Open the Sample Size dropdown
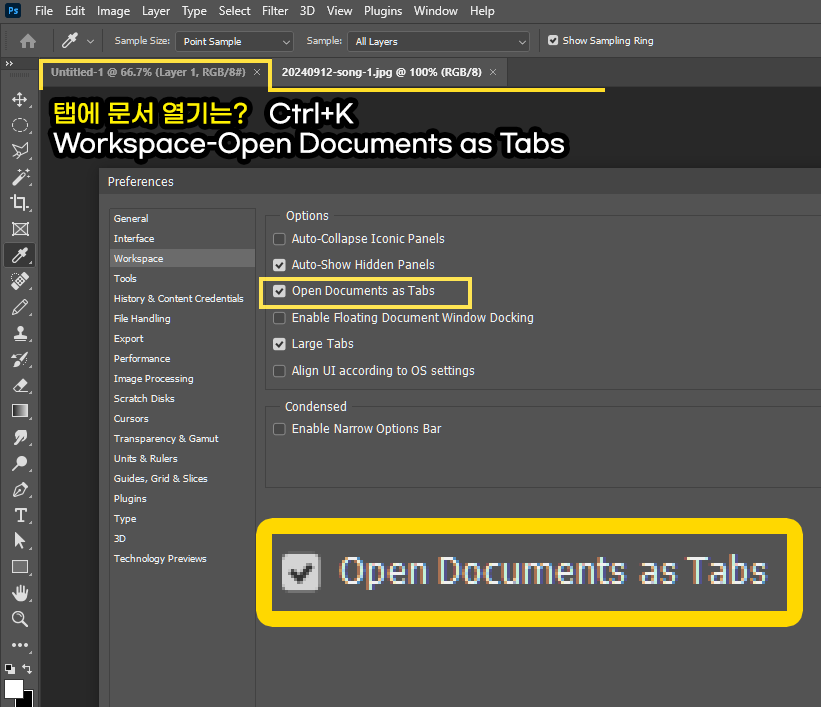 234,41
